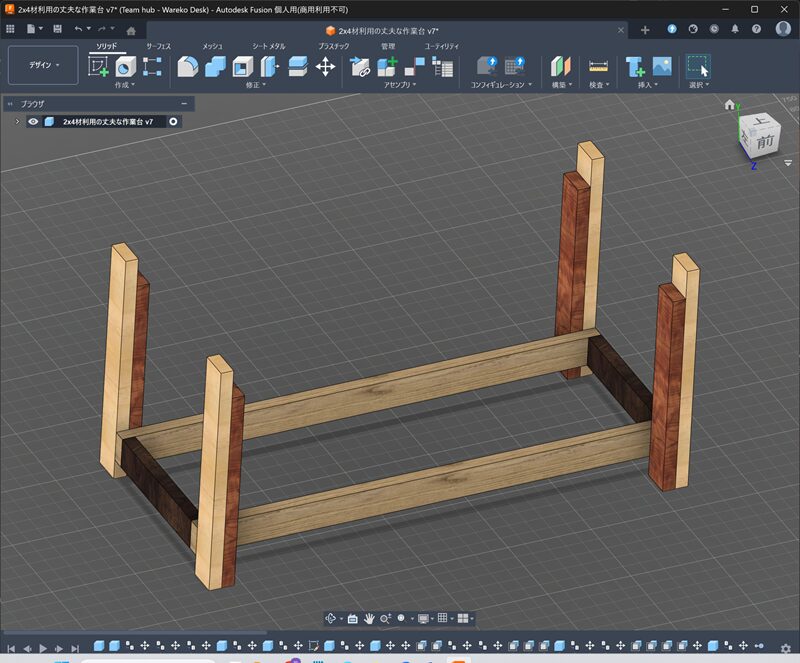The image size is (800, 663).
Task: Click the Create Sketch tool icon
Action: click(x=98, y=67)
